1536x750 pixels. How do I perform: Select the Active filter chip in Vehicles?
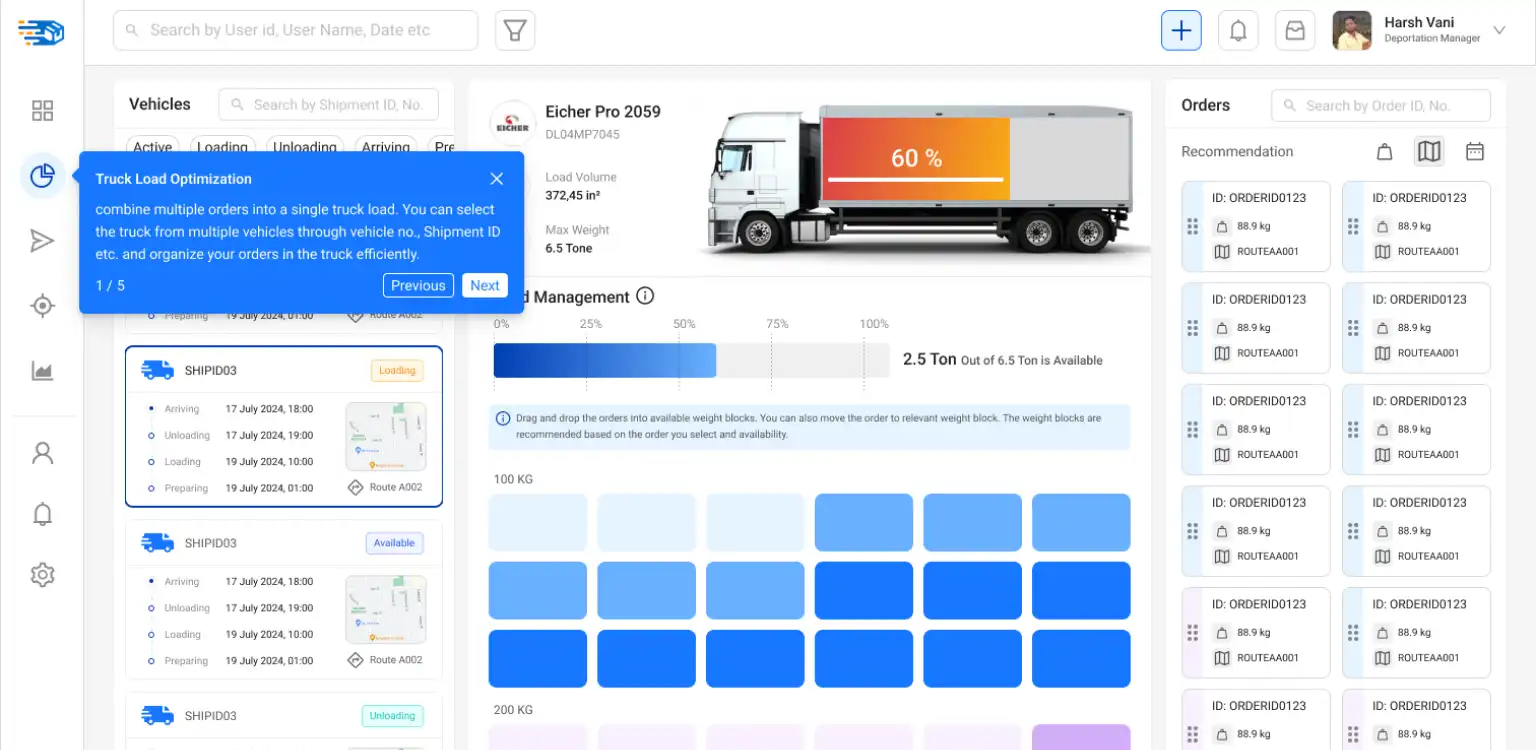(x=153, y=147)
